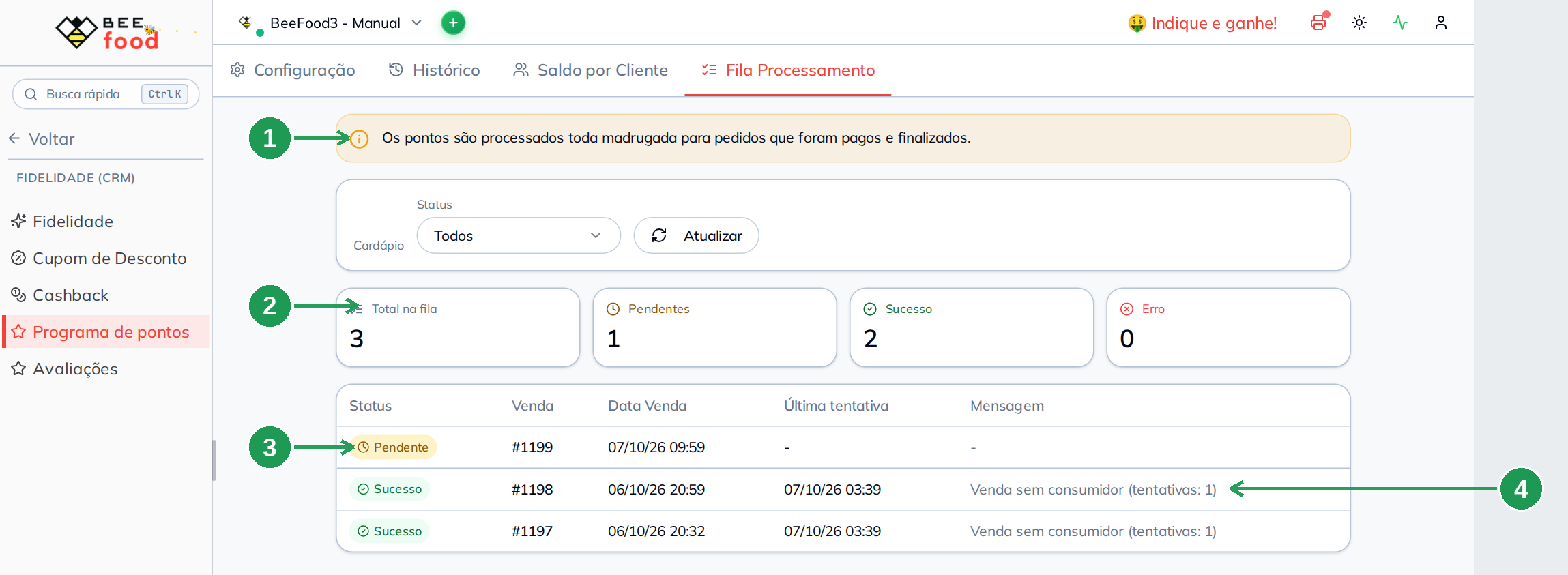Click the Pendente status badge for sale #1199

[x=393, y=447]
